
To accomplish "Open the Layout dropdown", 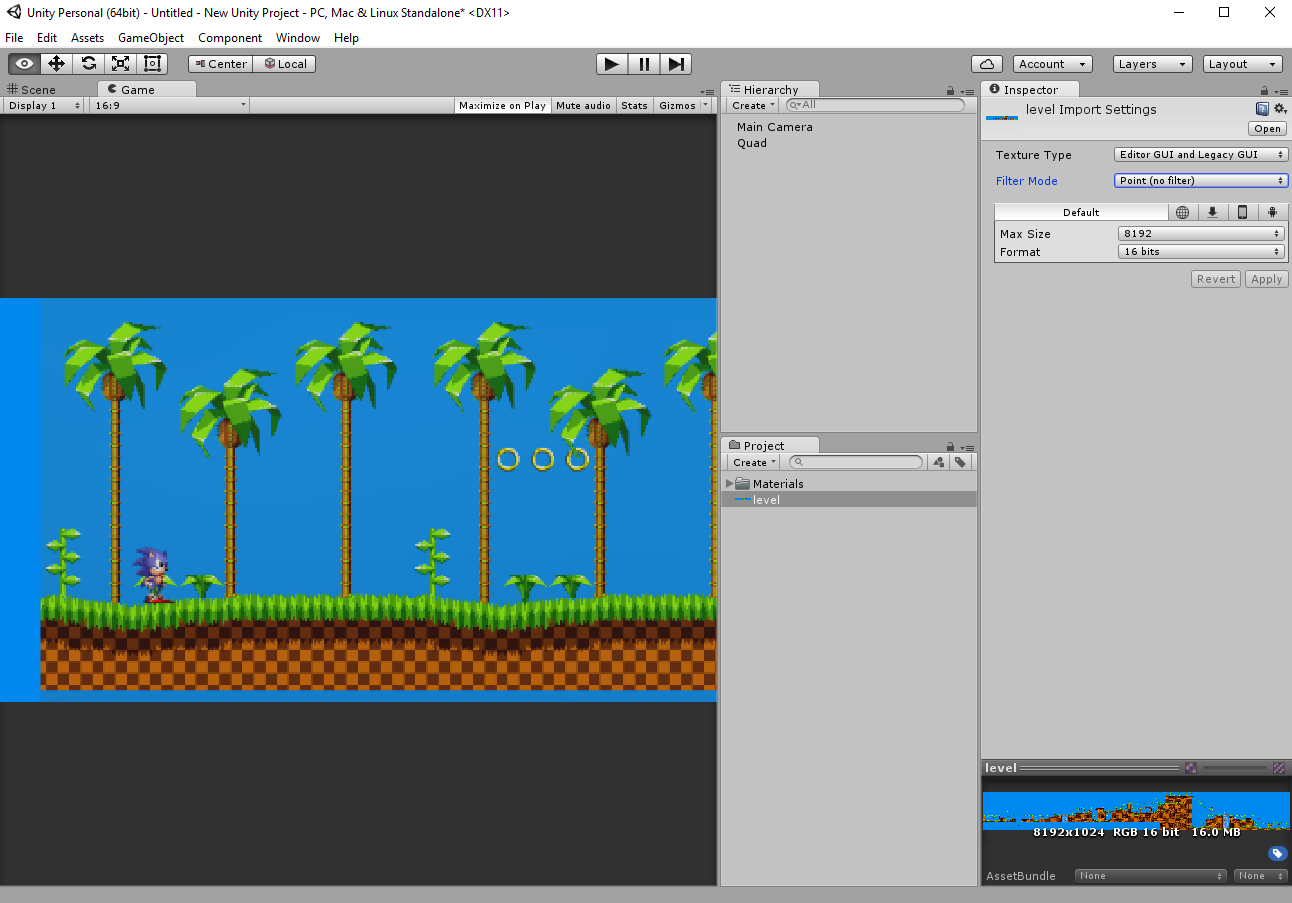I will [1242, 63].
